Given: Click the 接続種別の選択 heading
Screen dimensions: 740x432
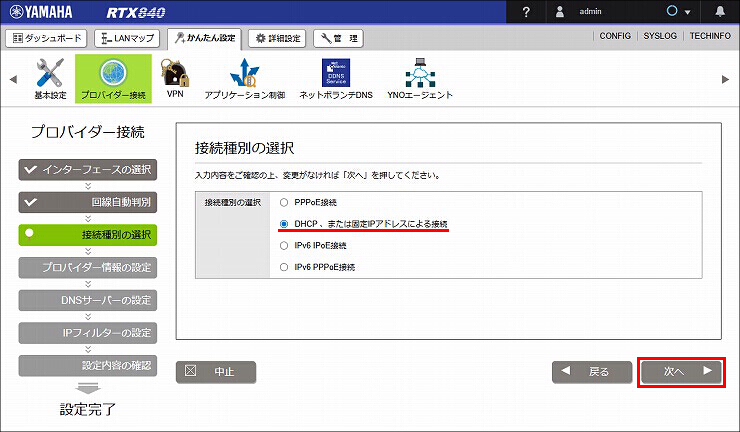Looking at the screenshot, I should pos(244,148).
